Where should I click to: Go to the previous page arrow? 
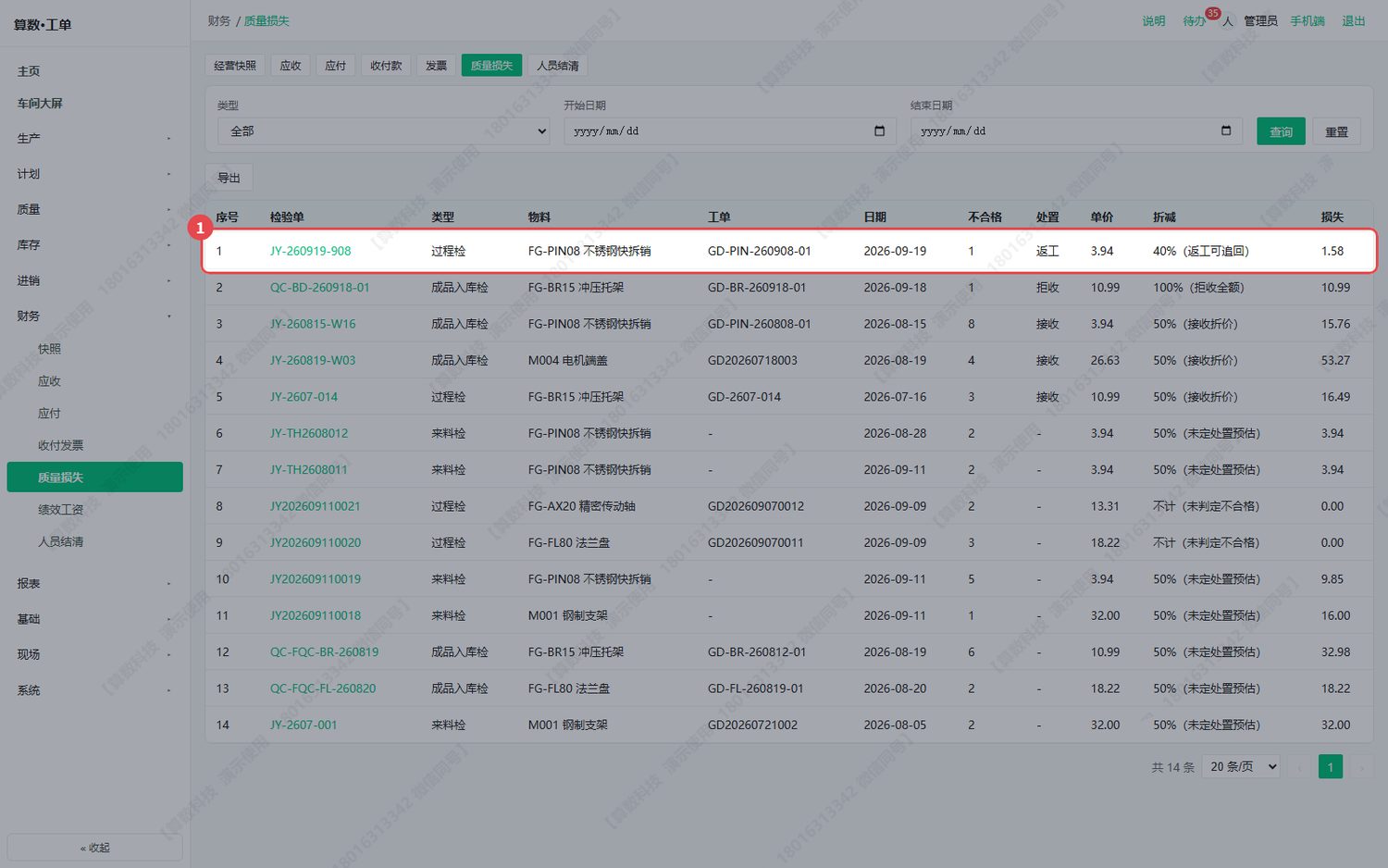click(x=1300, y=767)
